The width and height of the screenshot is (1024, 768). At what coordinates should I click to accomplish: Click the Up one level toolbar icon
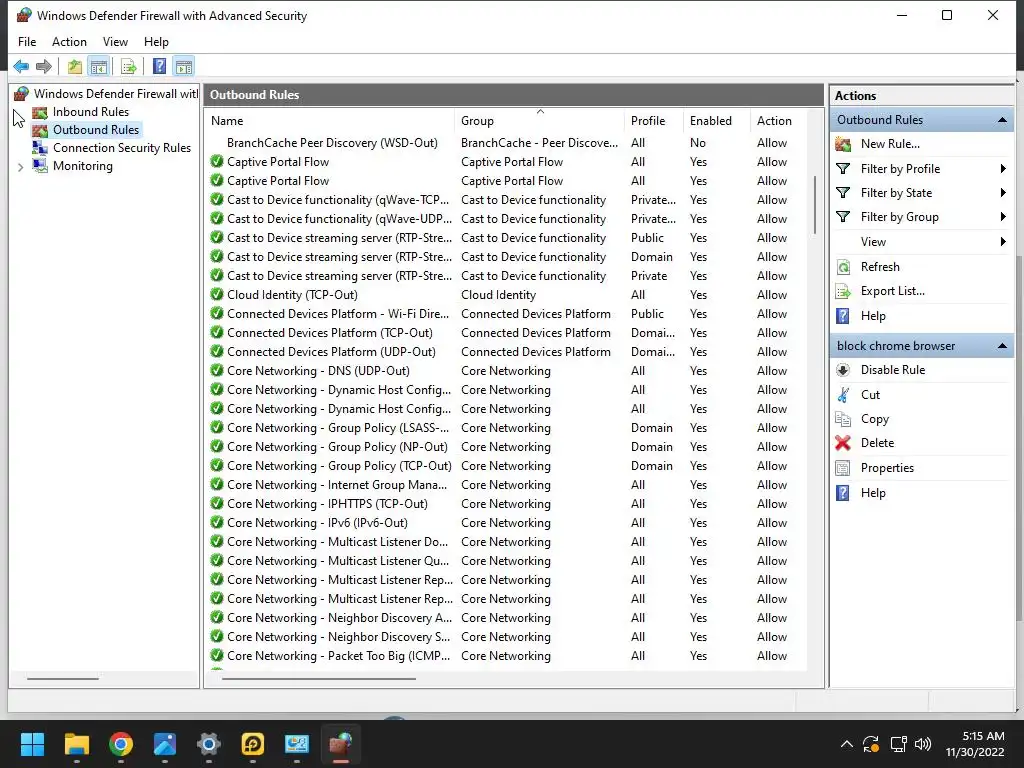74,66
